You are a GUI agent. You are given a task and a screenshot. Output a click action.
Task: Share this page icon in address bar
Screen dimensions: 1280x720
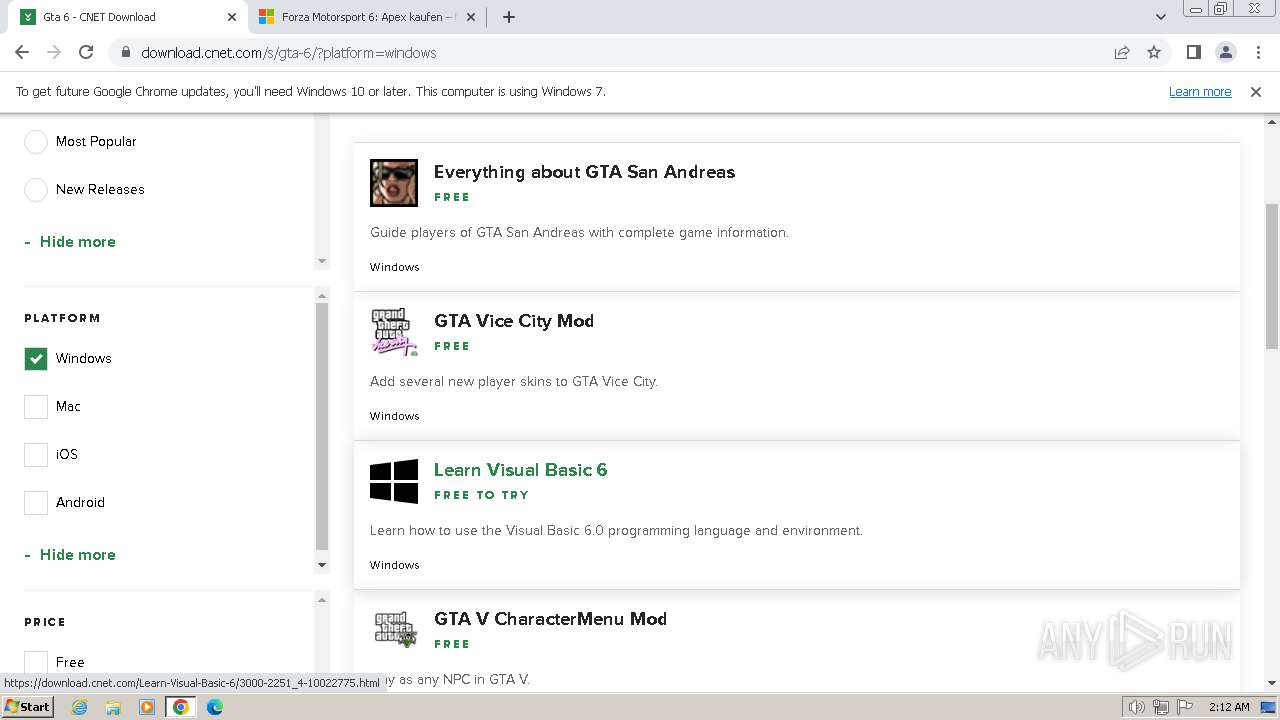(x=1122, y=53)
